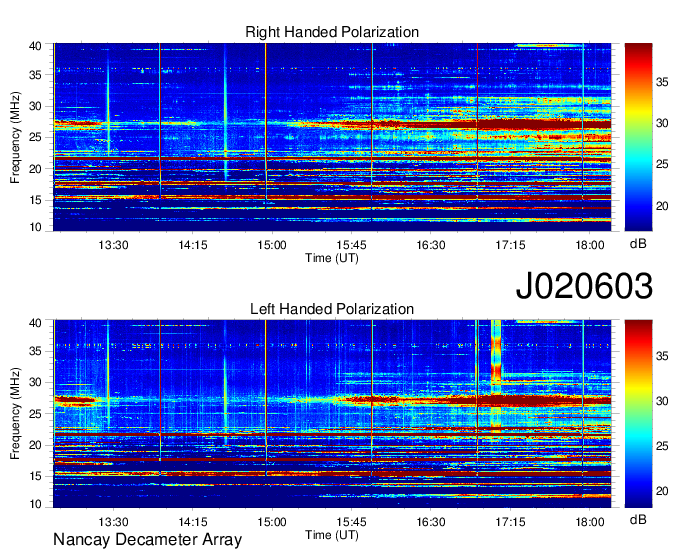The height and width of the screenshot is (552, 680).
Task: Click the 35 dB mark on Right Handed colorbar
Action: 662,82
